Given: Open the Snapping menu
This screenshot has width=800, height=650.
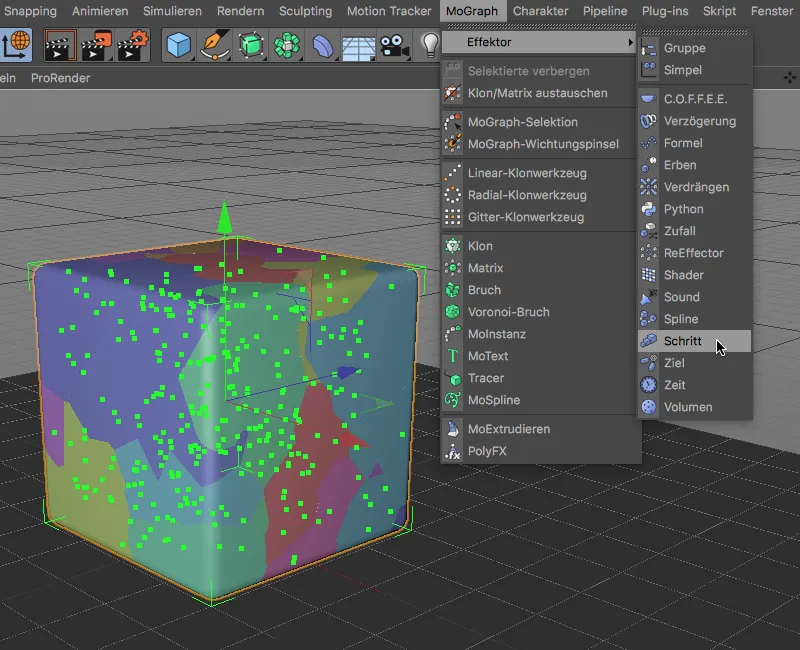Looking at the screenshot, I should tap(30, 11).
